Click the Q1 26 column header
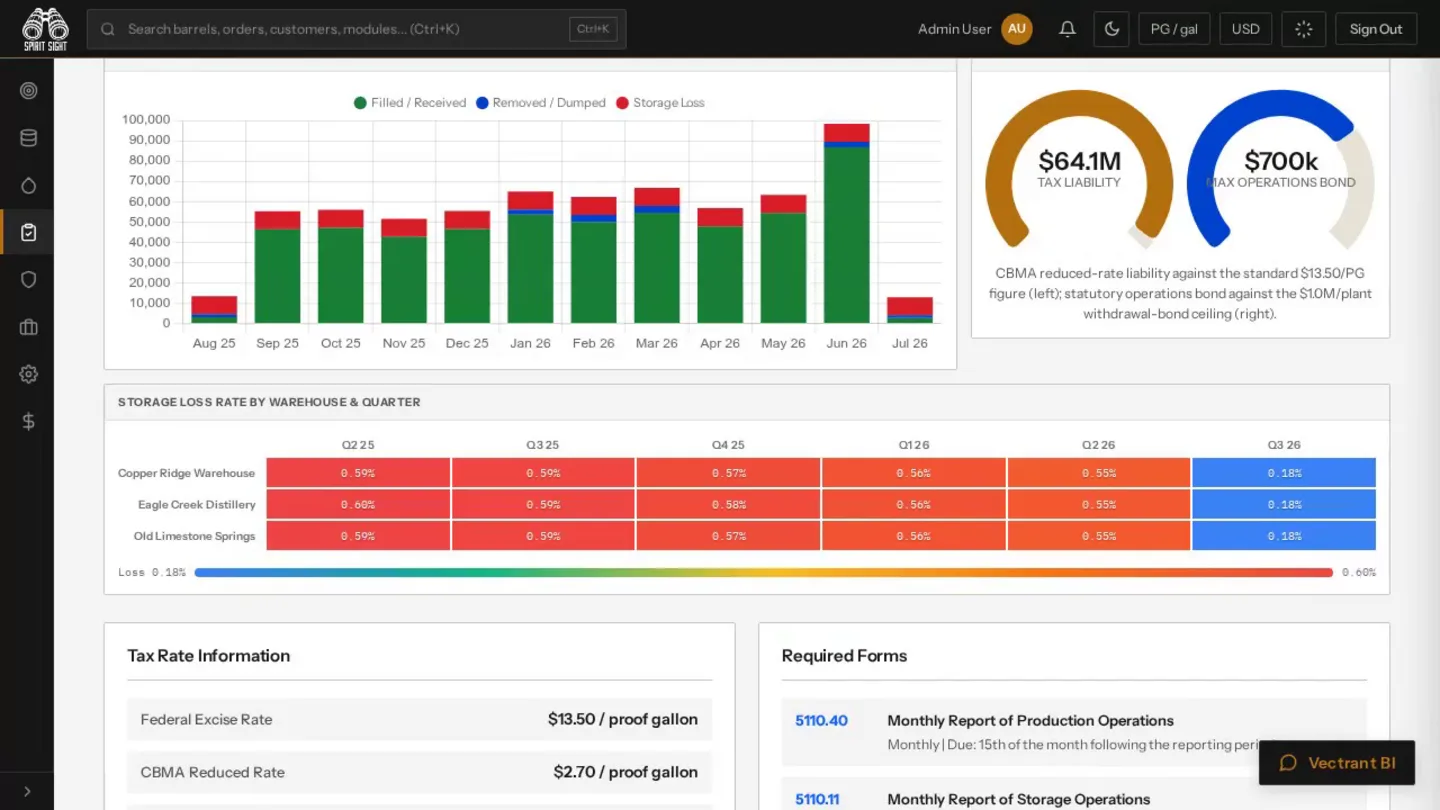 (x=913, y=445)
